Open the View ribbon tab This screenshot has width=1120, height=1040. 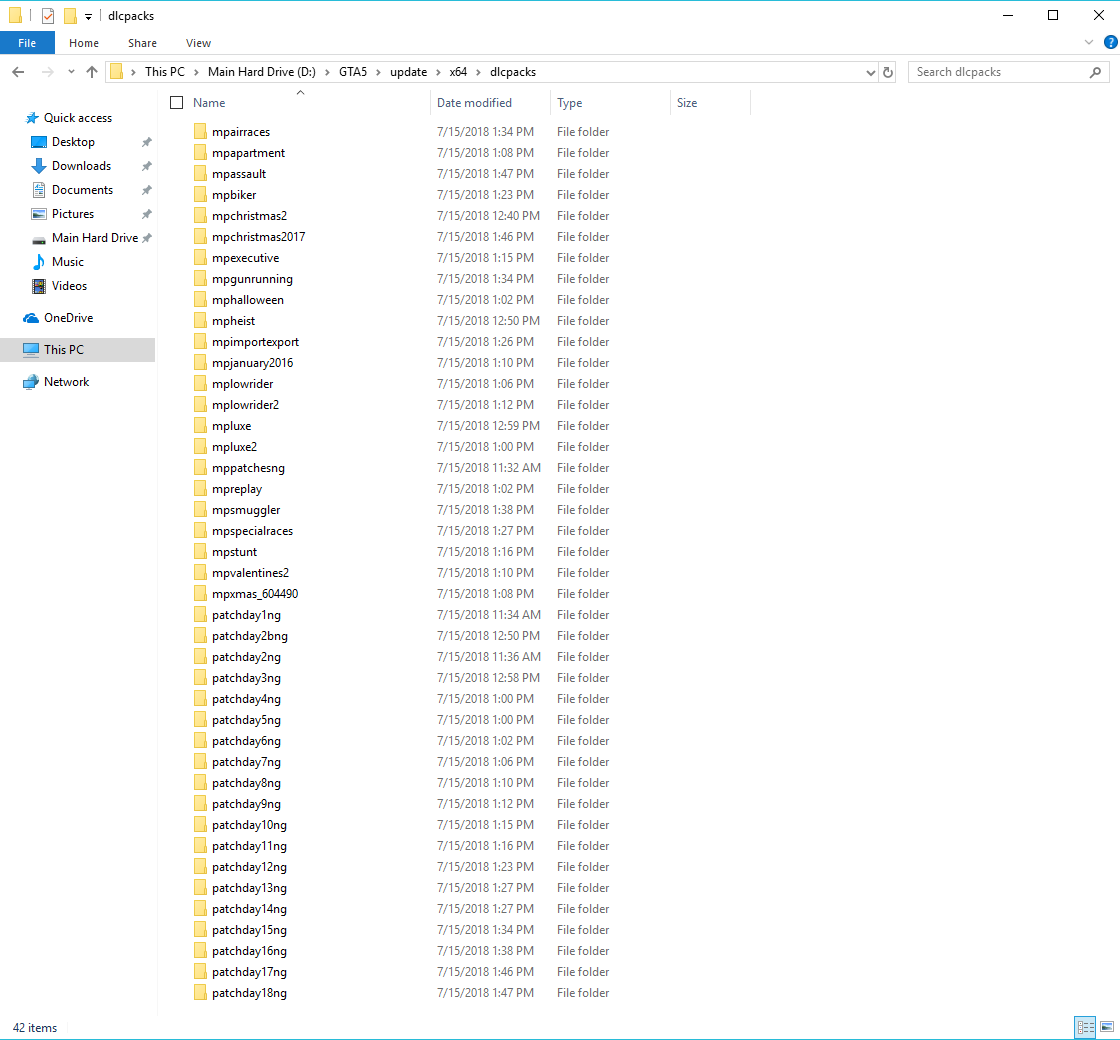(198, 43)
